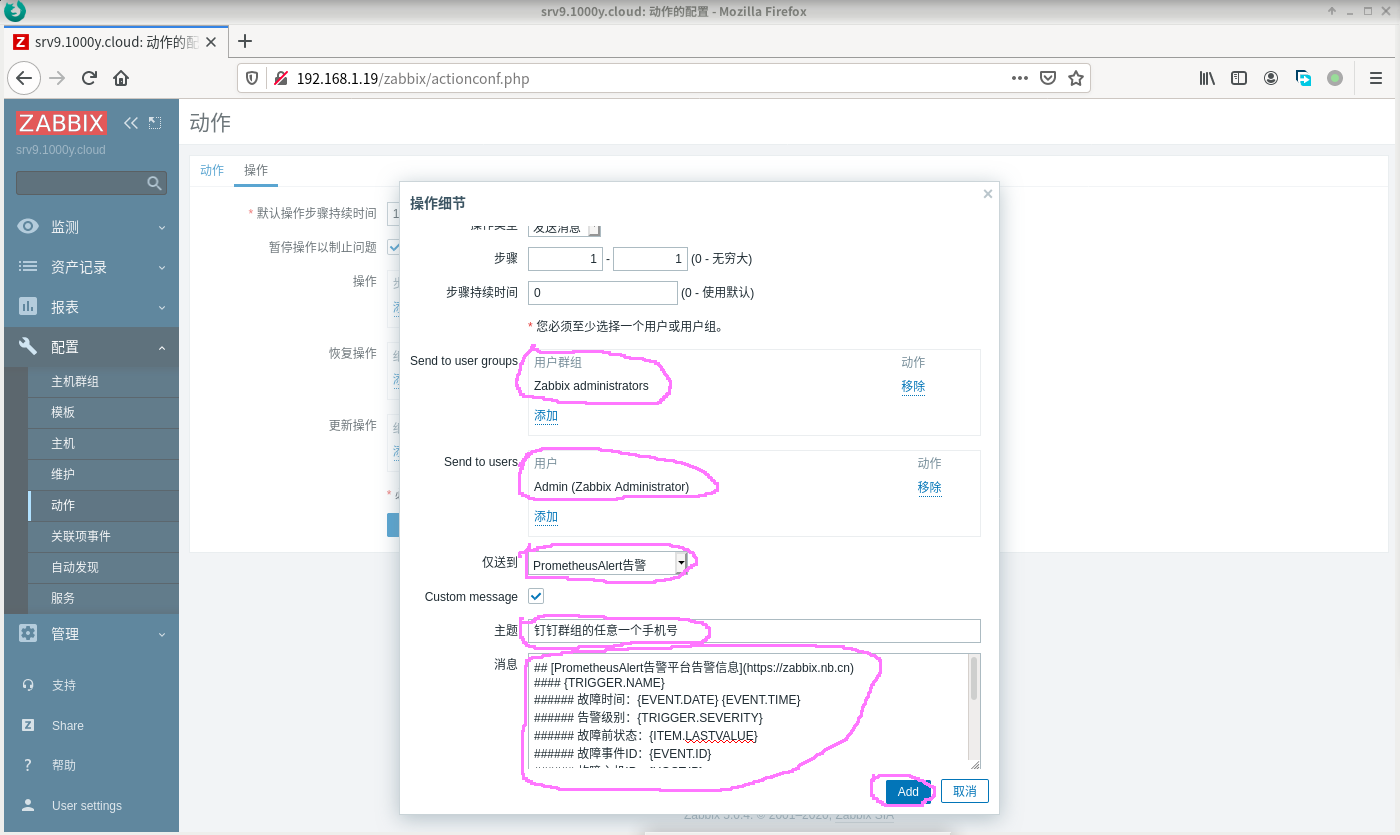Toggle the sidebar view icon

point(1239,78)
